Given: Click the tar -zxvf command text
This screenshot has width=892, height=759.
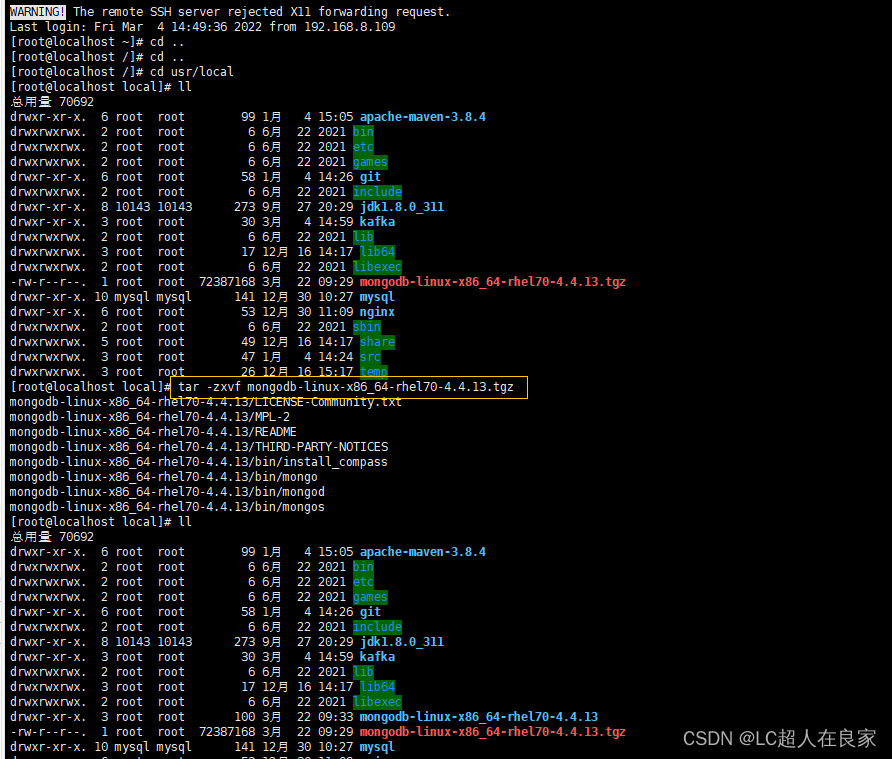Looking at the screenshot, I should click(346, 387).
